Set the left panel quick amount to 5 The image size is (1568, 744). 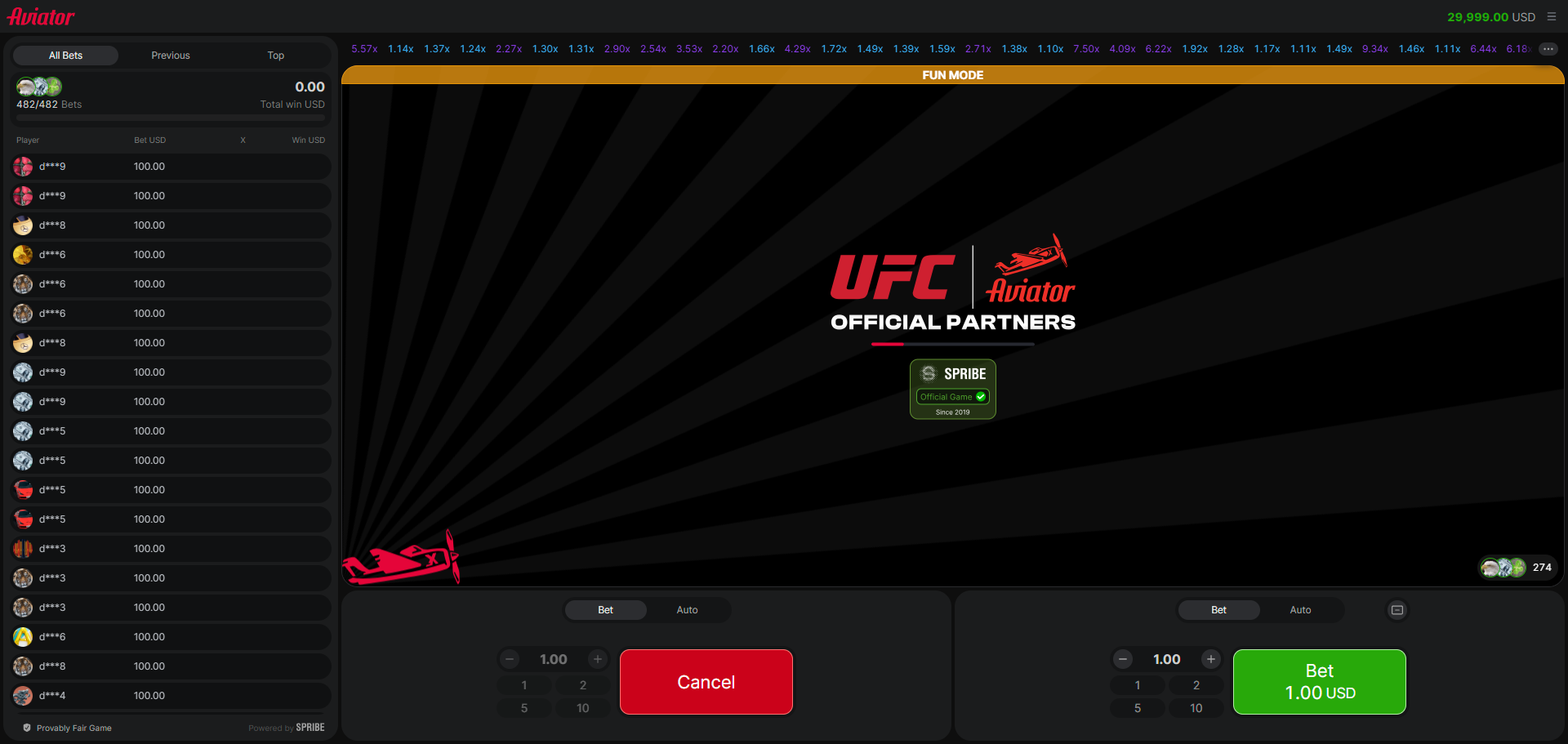524,708
